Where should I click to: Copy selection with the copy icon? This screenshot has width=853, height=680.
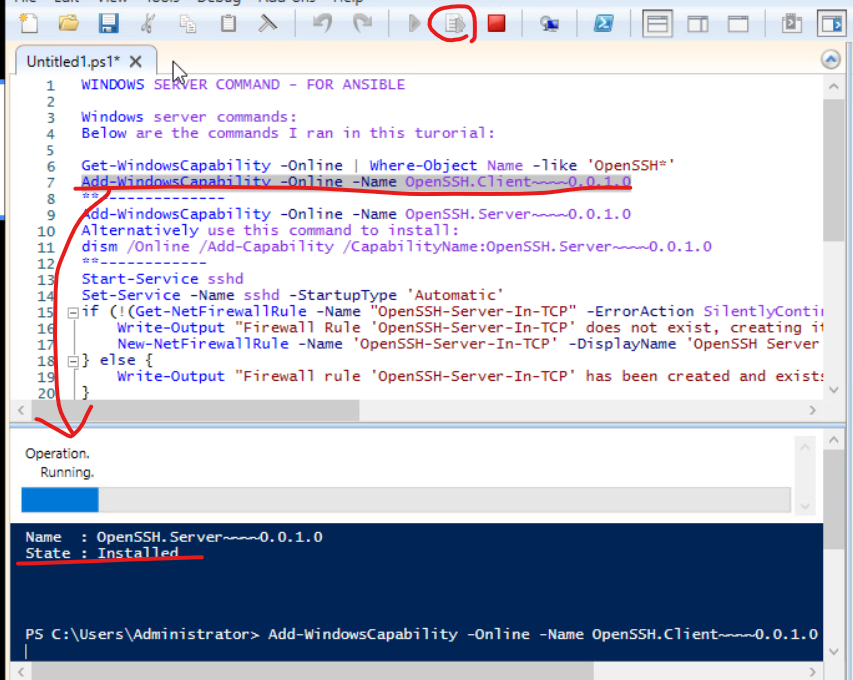tap(188, 23)
